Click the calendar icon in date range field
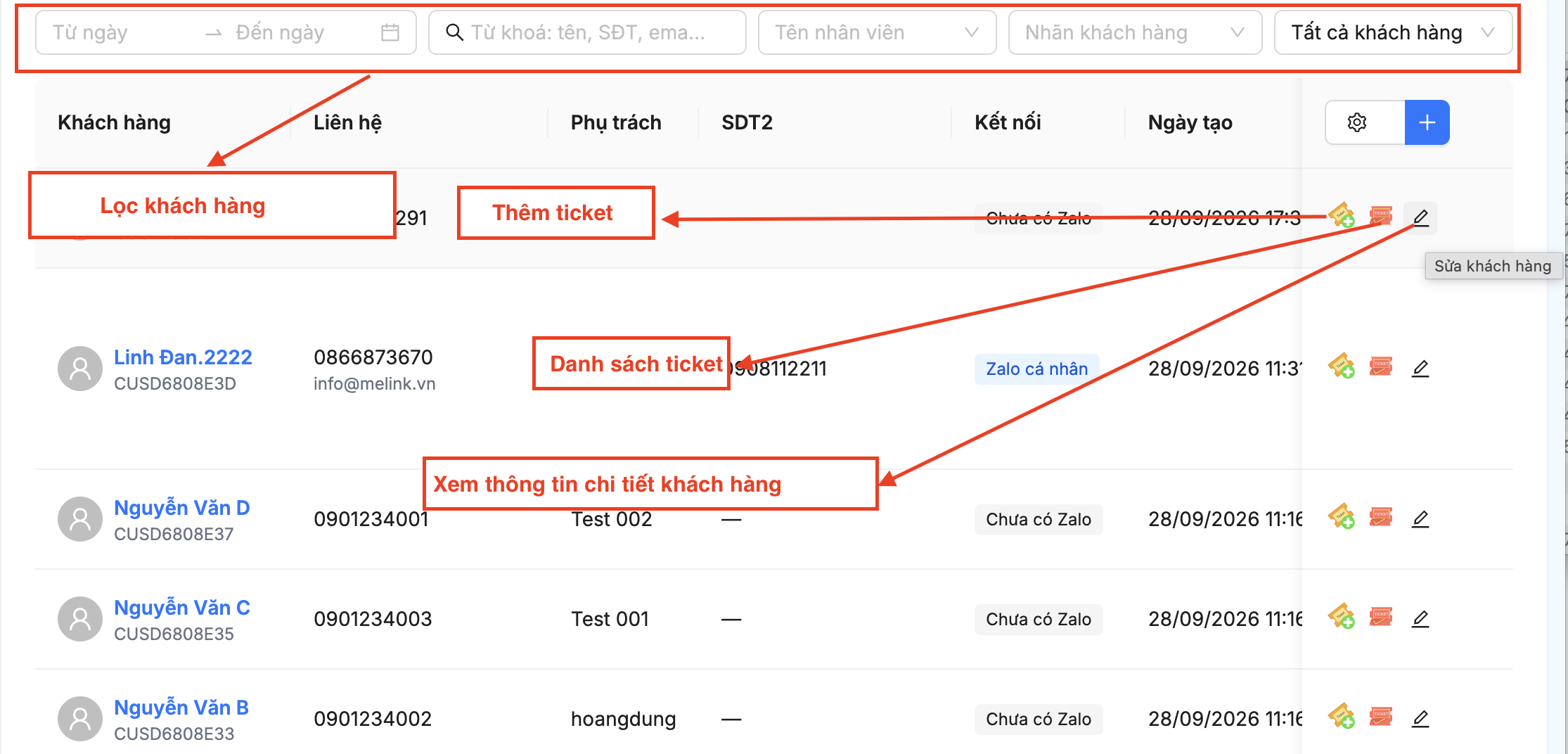Screen dimensions: 1568x754 [390, 32]
